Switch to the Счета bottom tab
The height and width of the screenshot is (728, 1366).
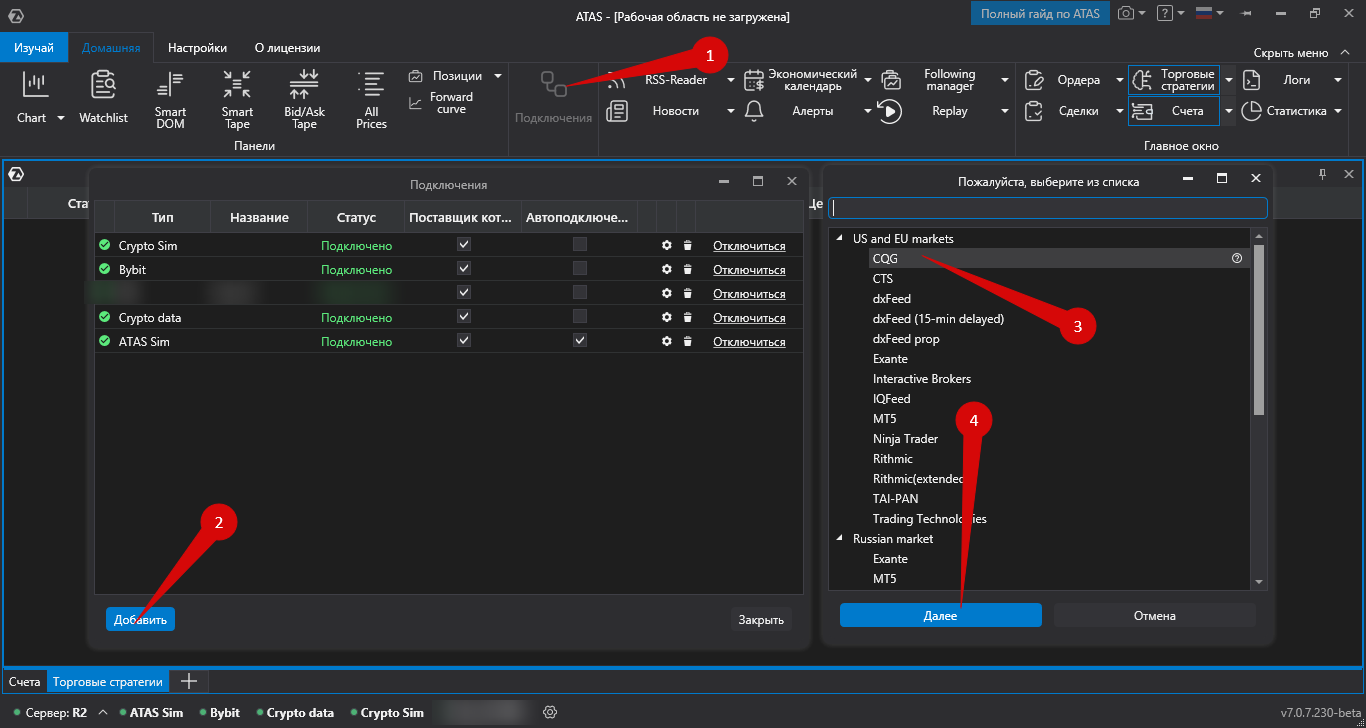[x=25, y=682]
